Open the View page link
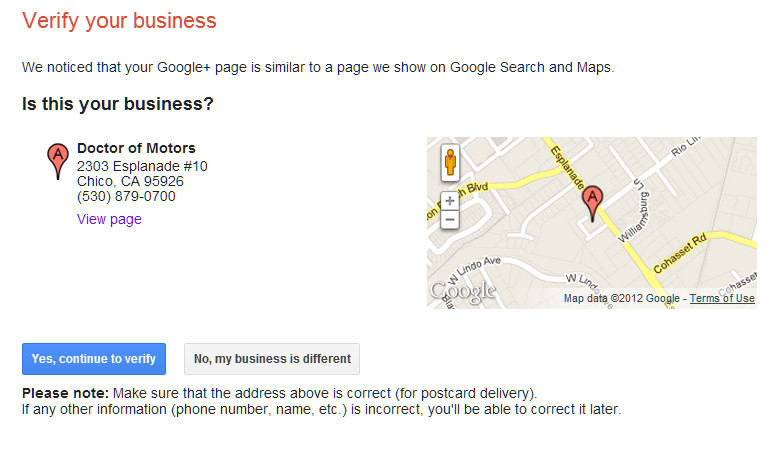The height and width of the screenshot is (450, 768). [x=109, y=219]
